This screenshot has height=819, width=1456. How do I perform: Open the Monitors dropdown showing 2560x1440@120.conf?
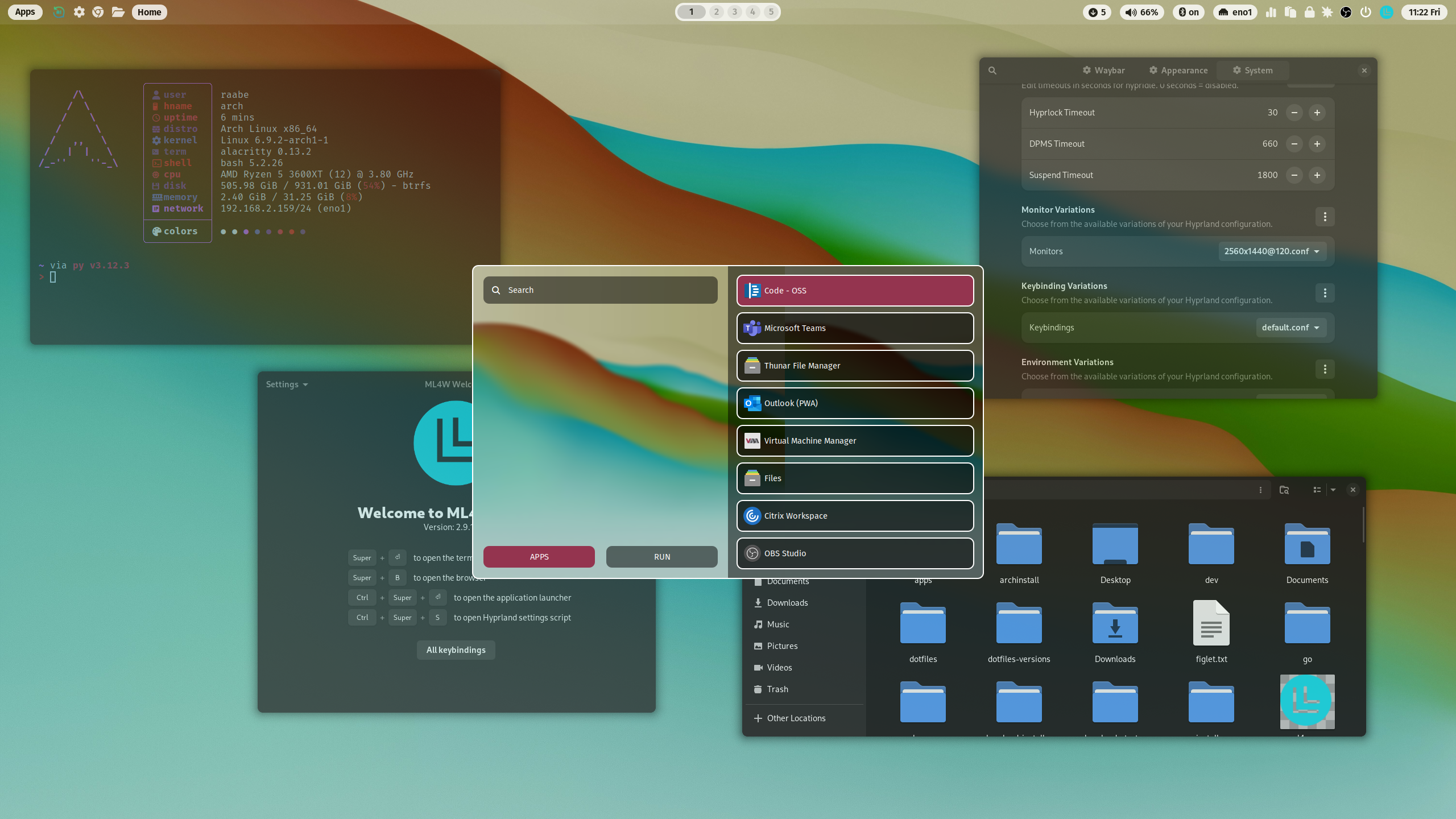(1273, 251)
